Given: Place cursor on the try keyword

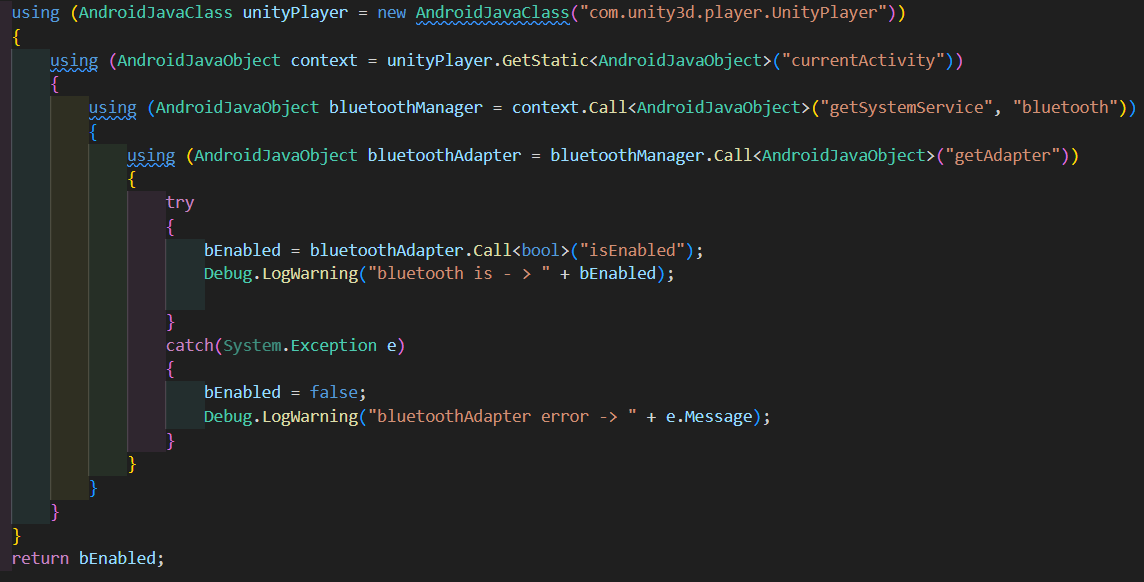Looking at the screenshot, I should [179, 203].
